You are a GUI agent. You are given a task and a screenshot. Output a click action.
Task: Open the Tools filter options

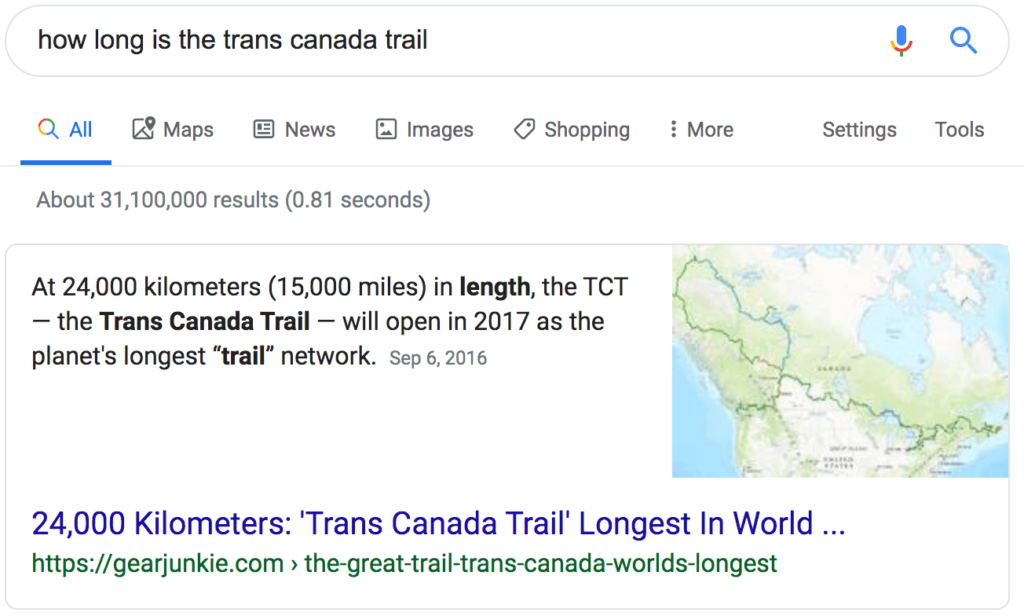click(x=958, y=129)
